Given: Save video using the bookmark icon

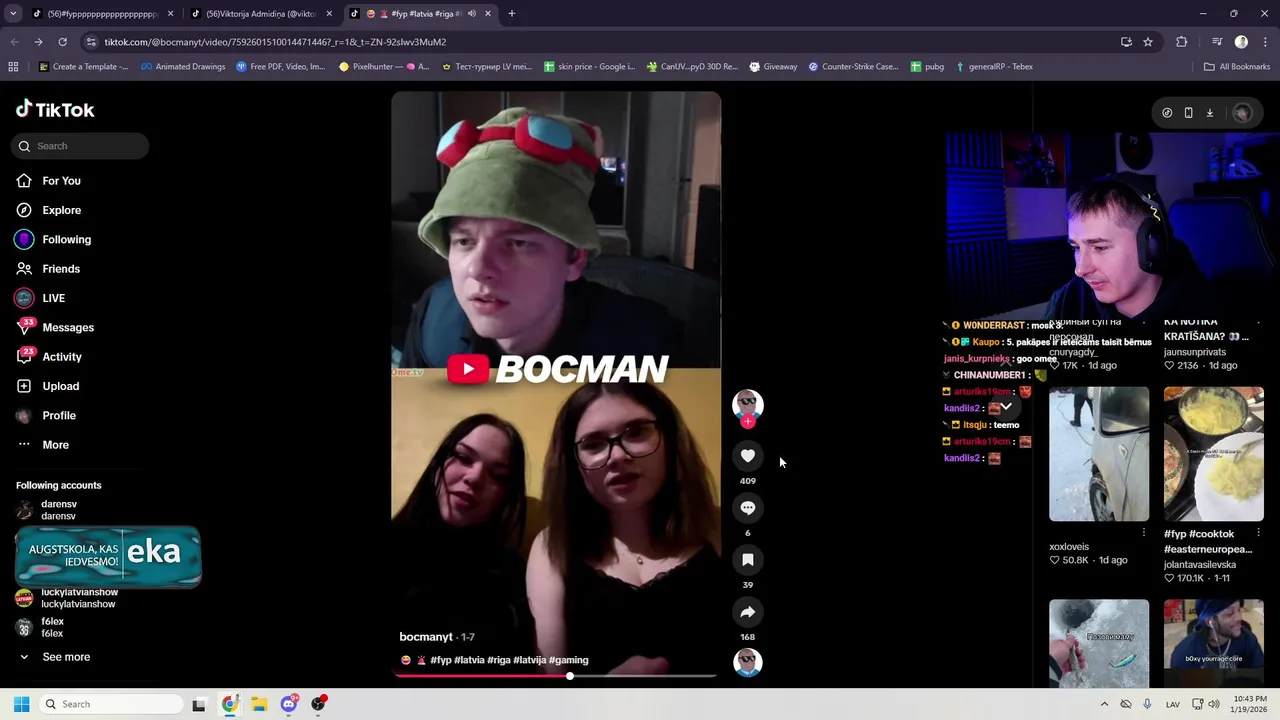Looking at the screenshot, I should click(x=748, y=560).
